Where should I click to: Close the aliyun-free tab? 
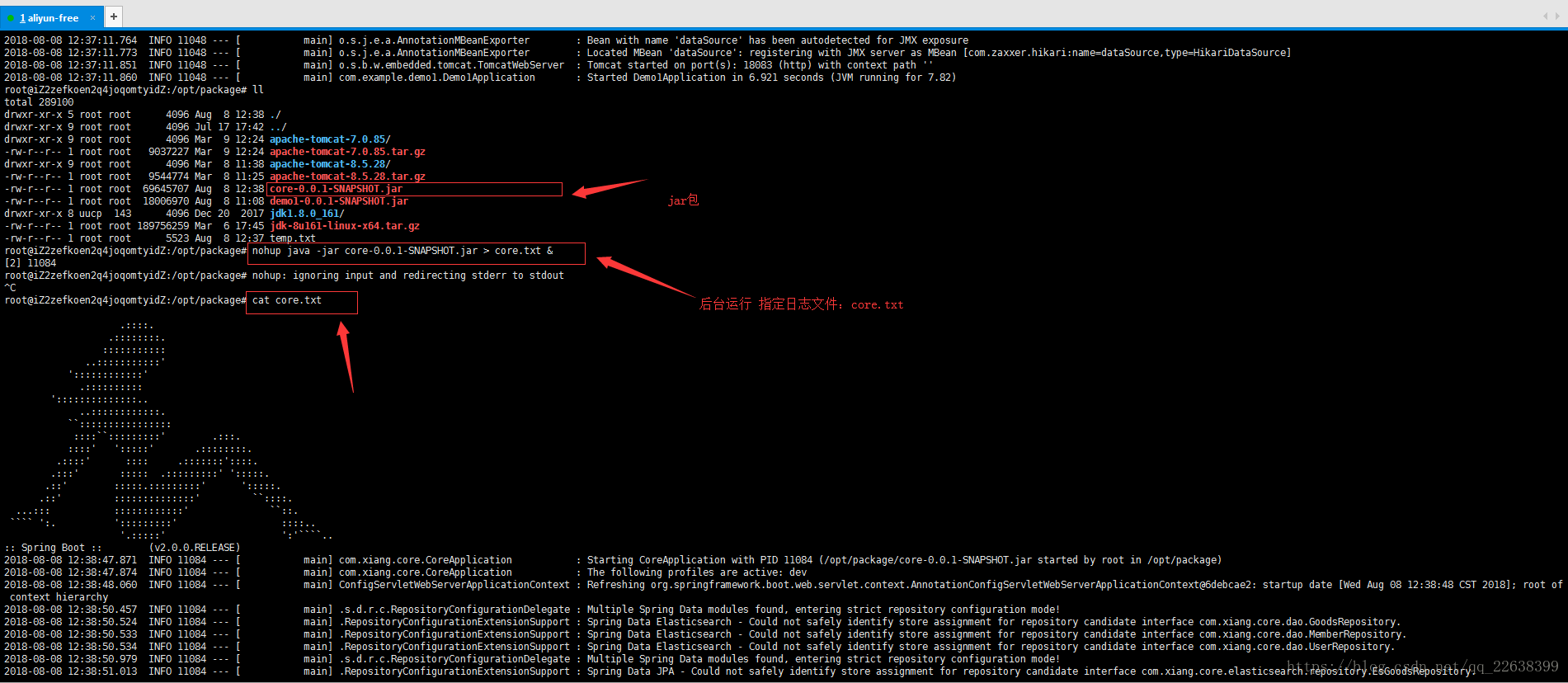click(92, 17)
